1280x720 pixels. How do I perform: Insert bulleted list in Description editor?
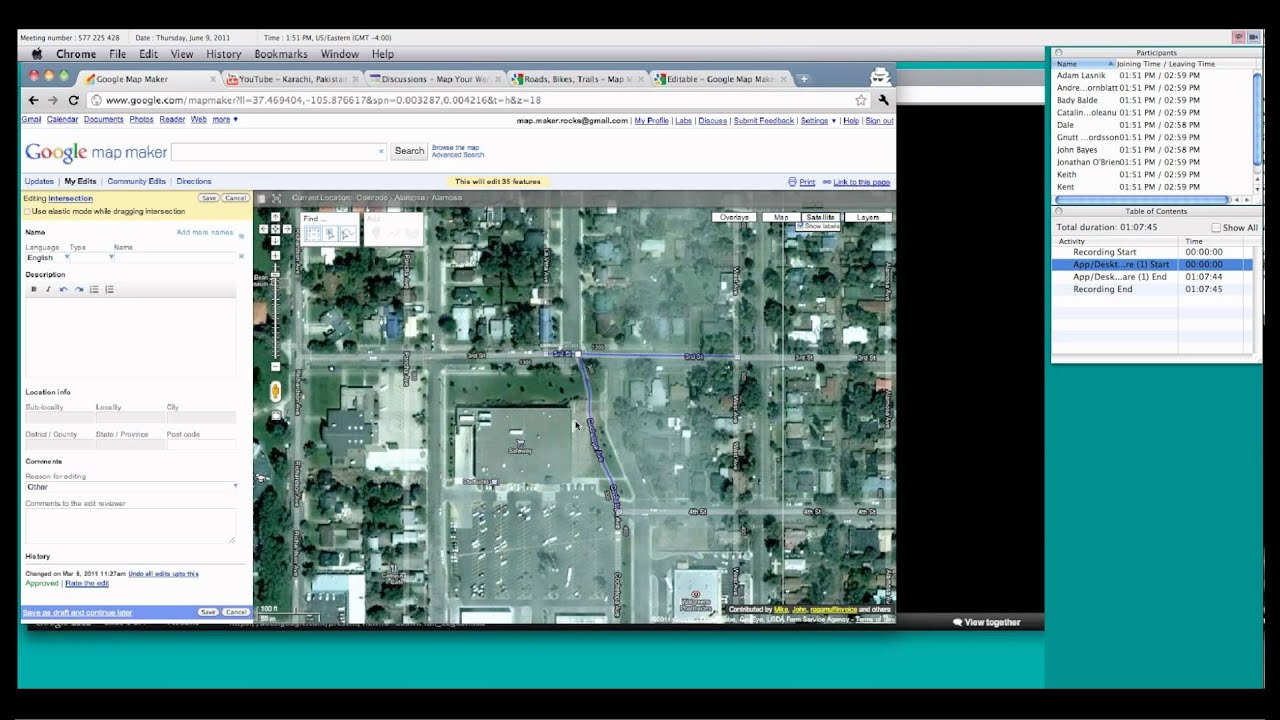click(94, 289)
